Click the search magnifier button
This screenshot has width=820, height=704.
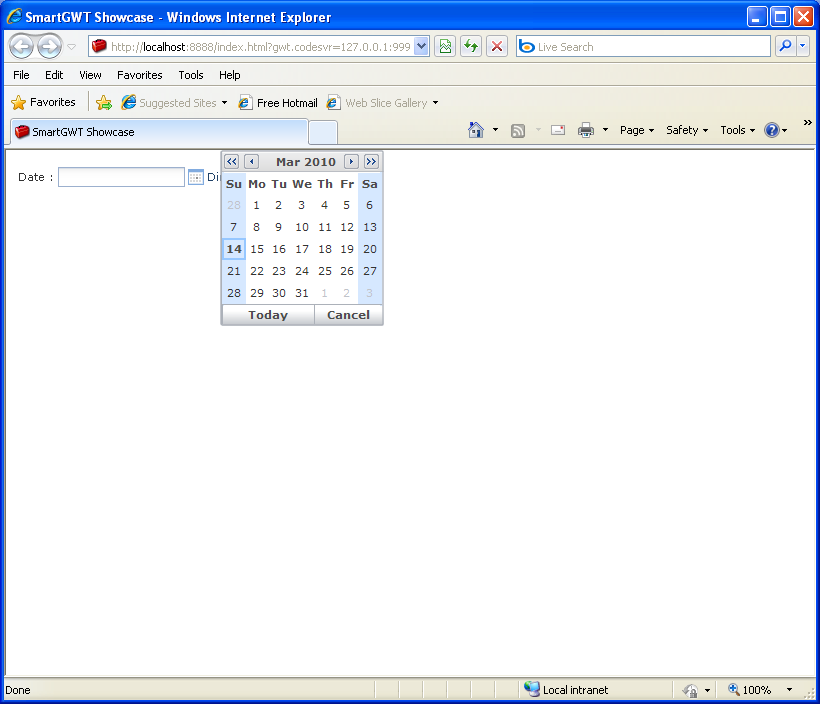click(785, 47)
